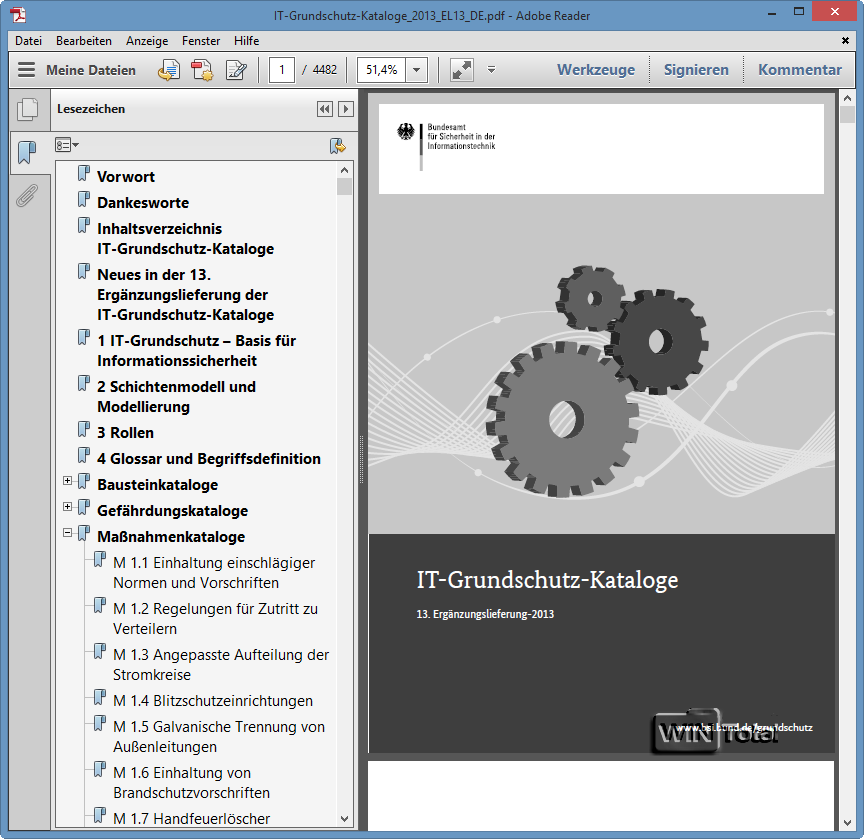Image resolution: width=864 pixels, height=839 pixels.
Task: Click the bookmarks list scroll-down arrow
Action: [345, 819]
